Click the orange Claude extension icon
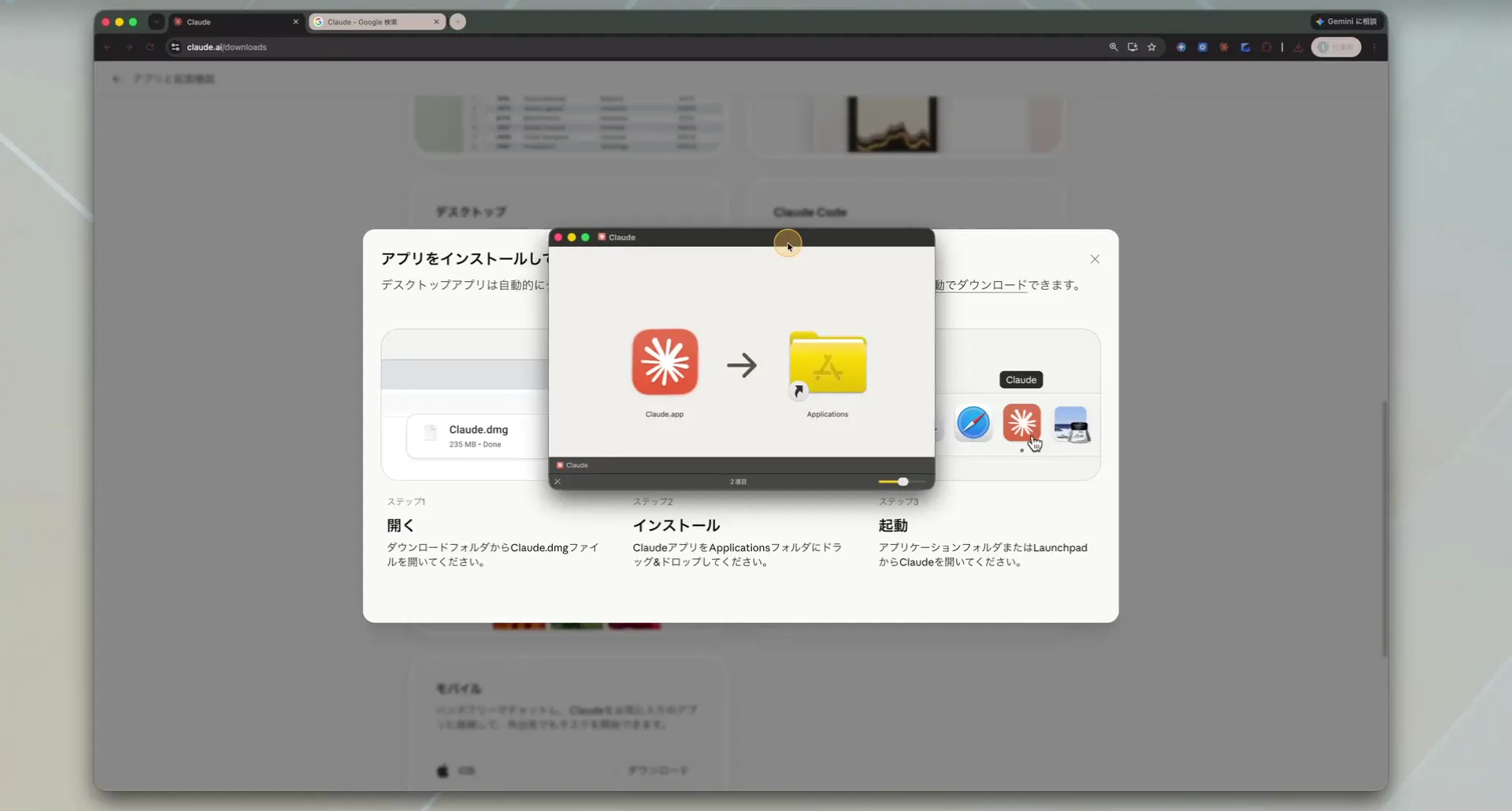The height and width of the screenshot is (811, 1512). pyautogui.click(x=1224, y=47)
